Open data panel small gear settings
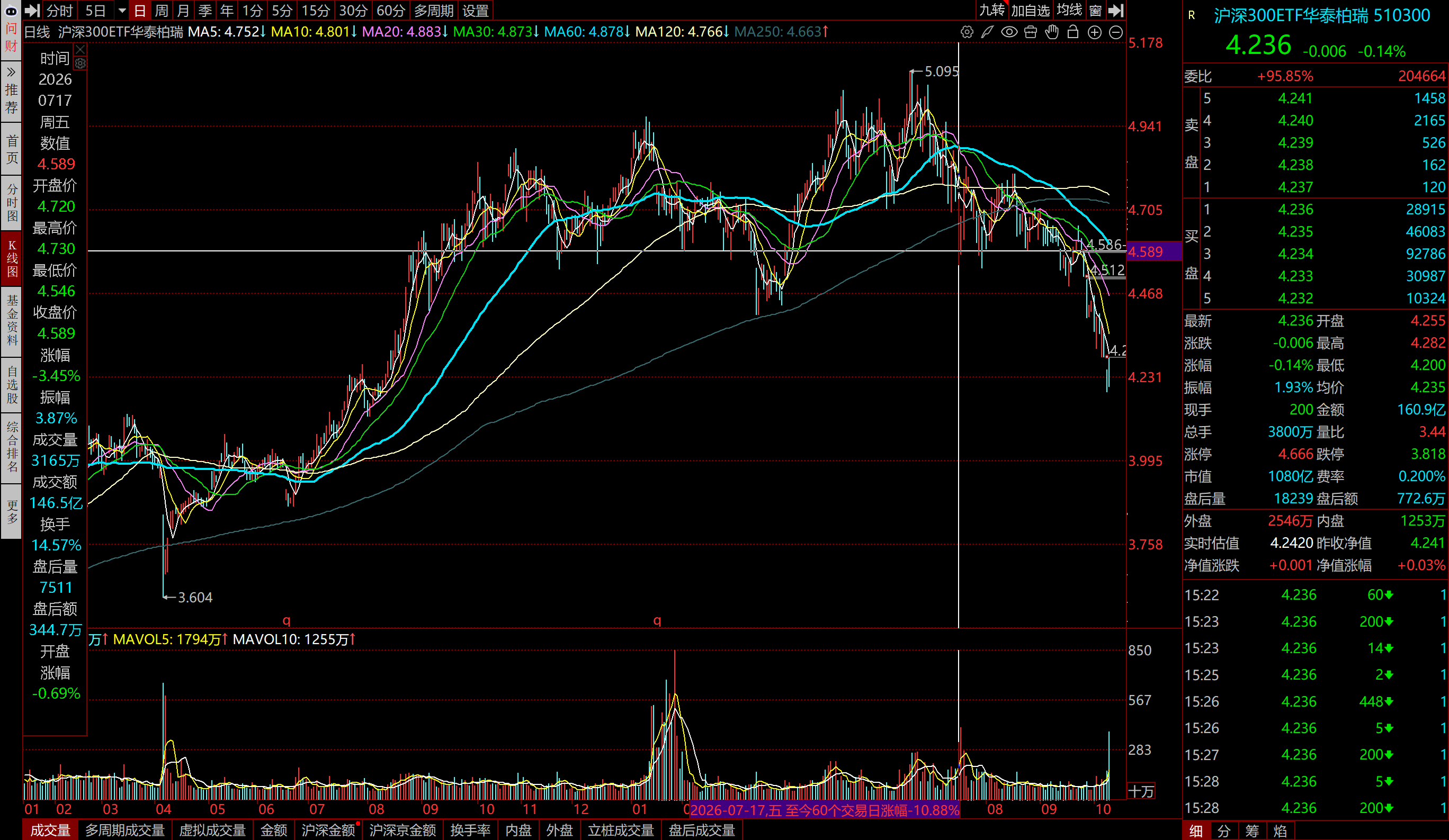Image resolution: width=1449 pixels, height=840 pixels. point(80,63)
